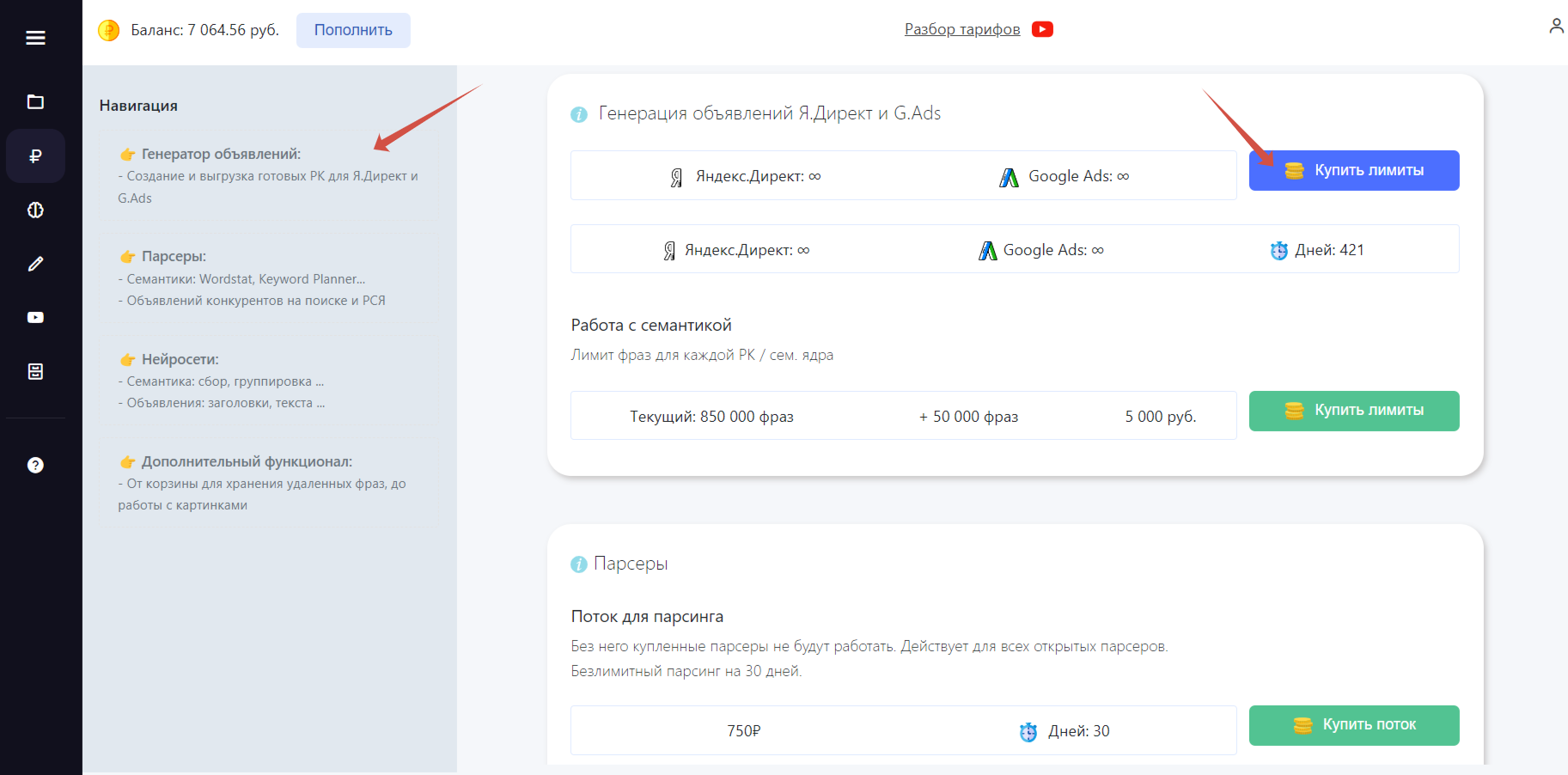Screen dimensions: 1568x775
Task: Open the folder icon in the sidebar
Action: [x=35, y=102]
